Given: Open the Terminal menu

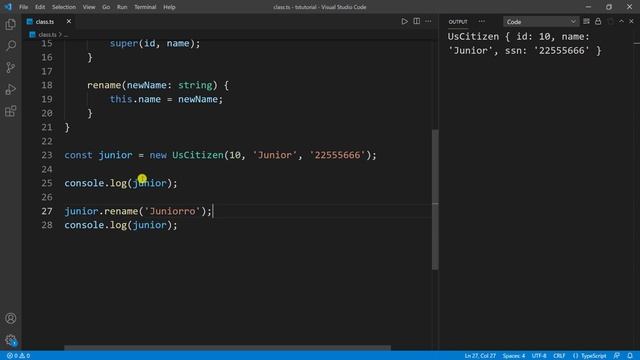Looking at the screenshot, I should [145, 7].
